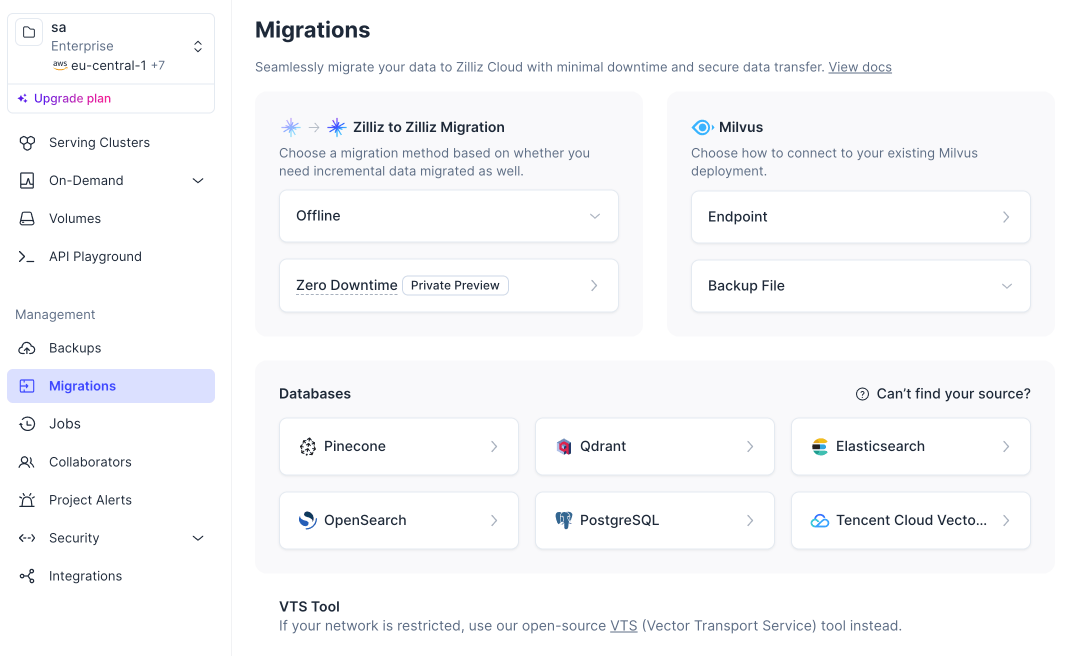Click the Jobs clock icon
This screenshot has width=1071, height=656.
27,424
